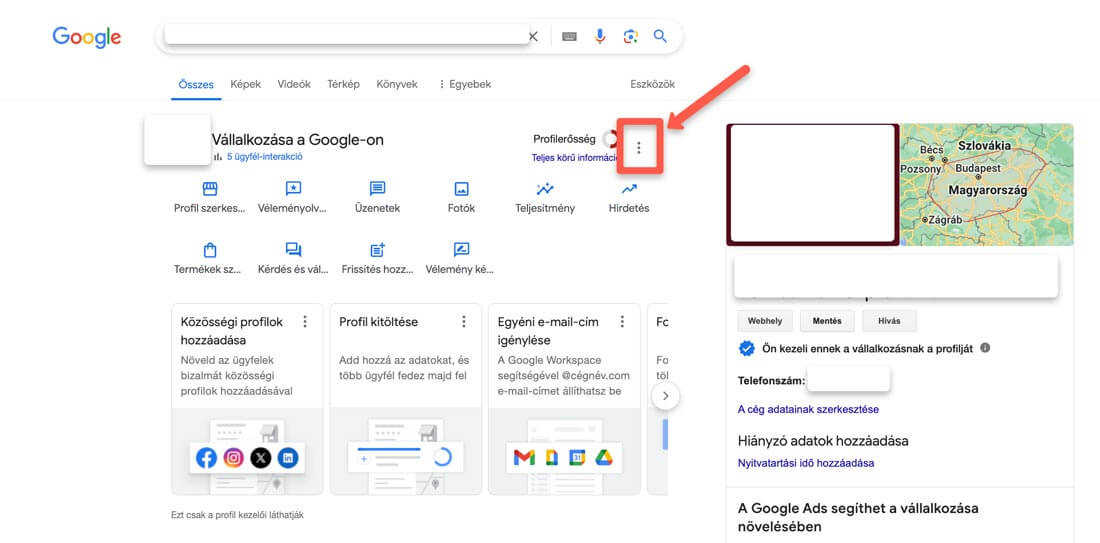Click the Webhely button
The width and height of the screenshot is (1100, 543).
765,321
